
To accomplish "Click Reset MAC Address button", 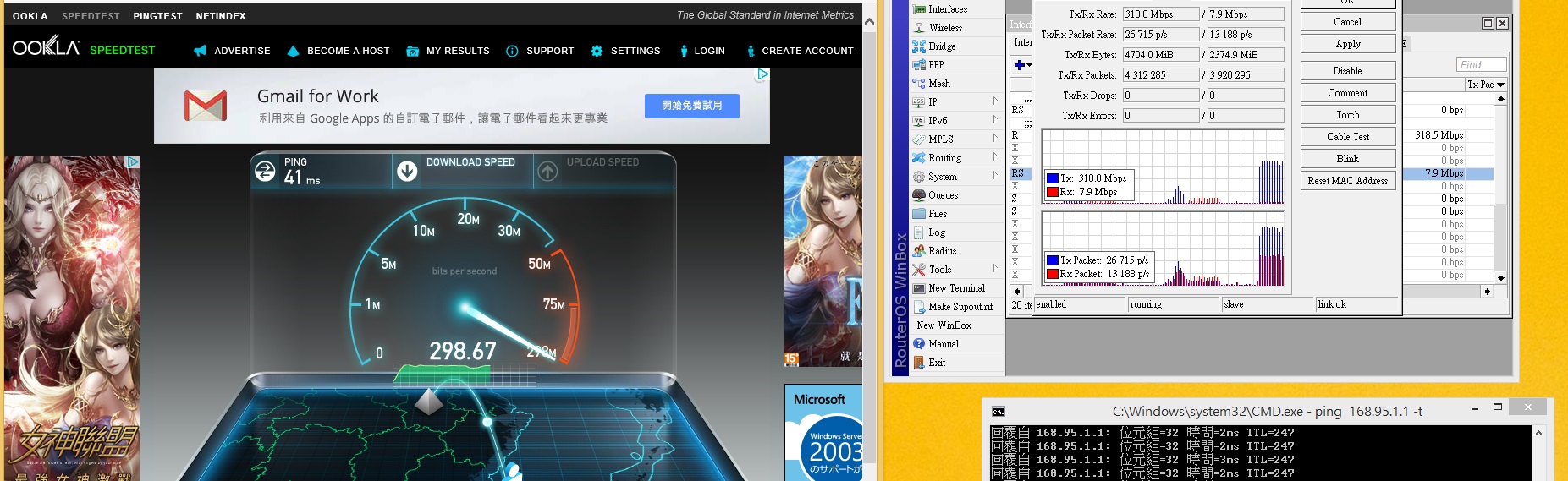I will [x=1348, y=181].
